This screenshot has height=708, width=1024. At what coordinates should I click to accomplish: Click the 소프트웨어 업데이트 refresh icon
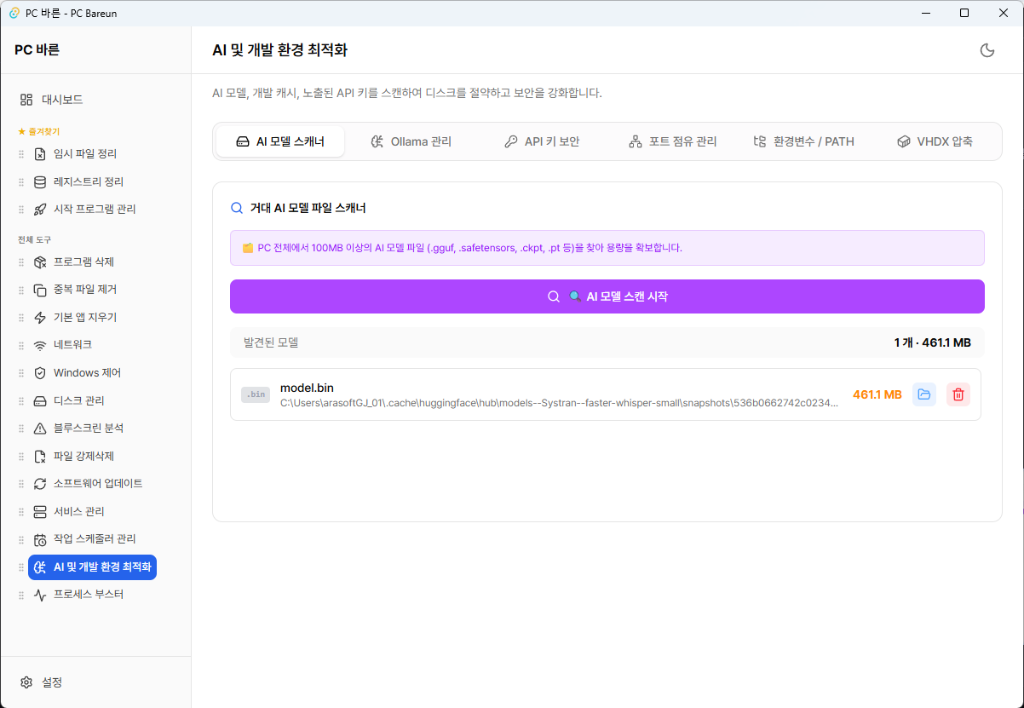[x=40, y=483]
